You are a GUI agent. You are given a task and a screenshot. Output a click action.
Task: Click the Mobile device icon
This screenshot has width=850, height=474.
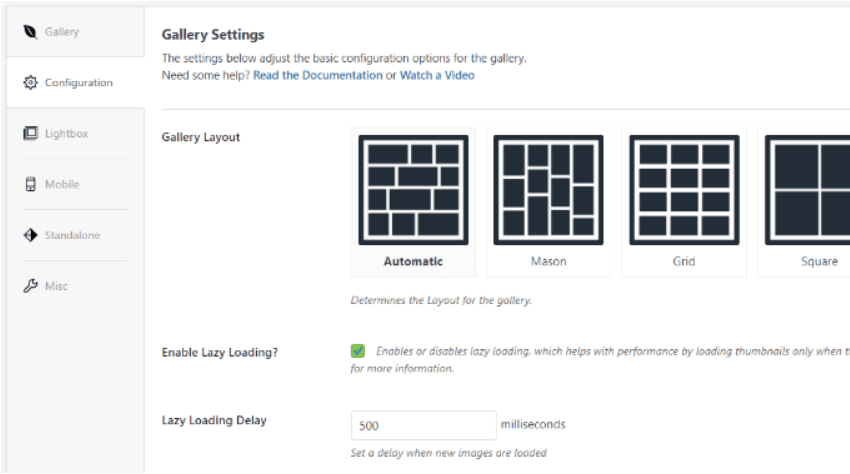30,185
